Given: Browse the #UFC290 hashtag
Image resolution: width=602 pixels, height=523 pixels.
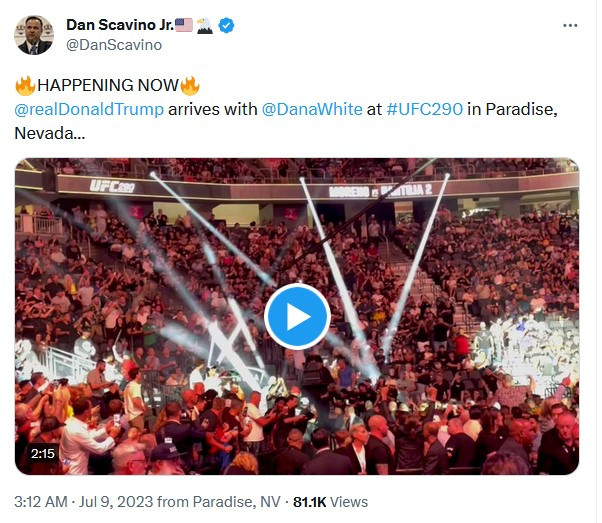Looking at the screenshot, I should [424, 109].
